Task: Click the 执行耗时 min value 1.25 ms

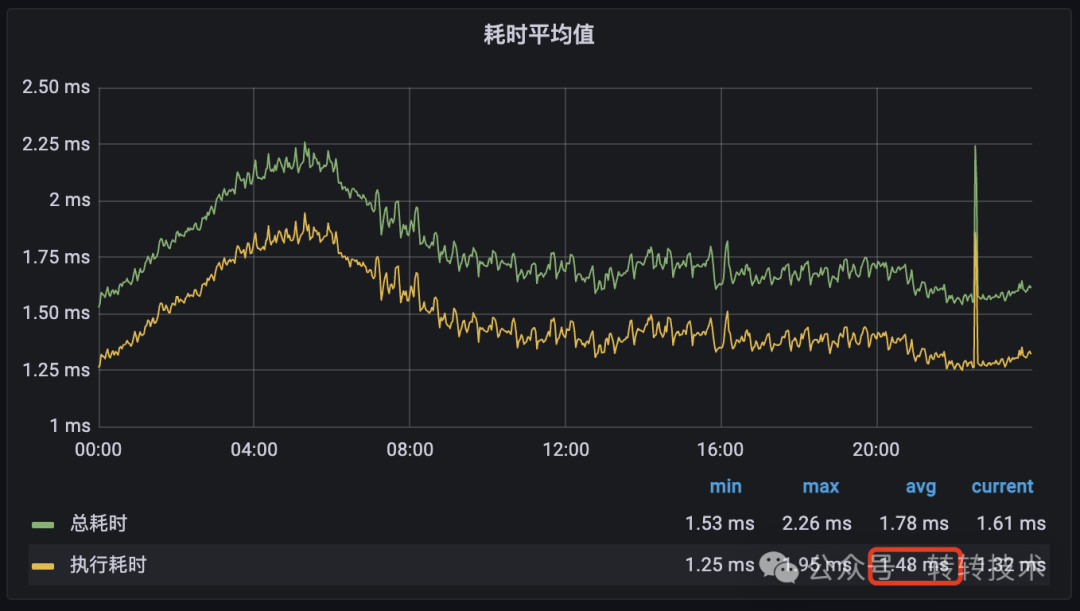Action: pyautogui.click(x=719, y=565)
